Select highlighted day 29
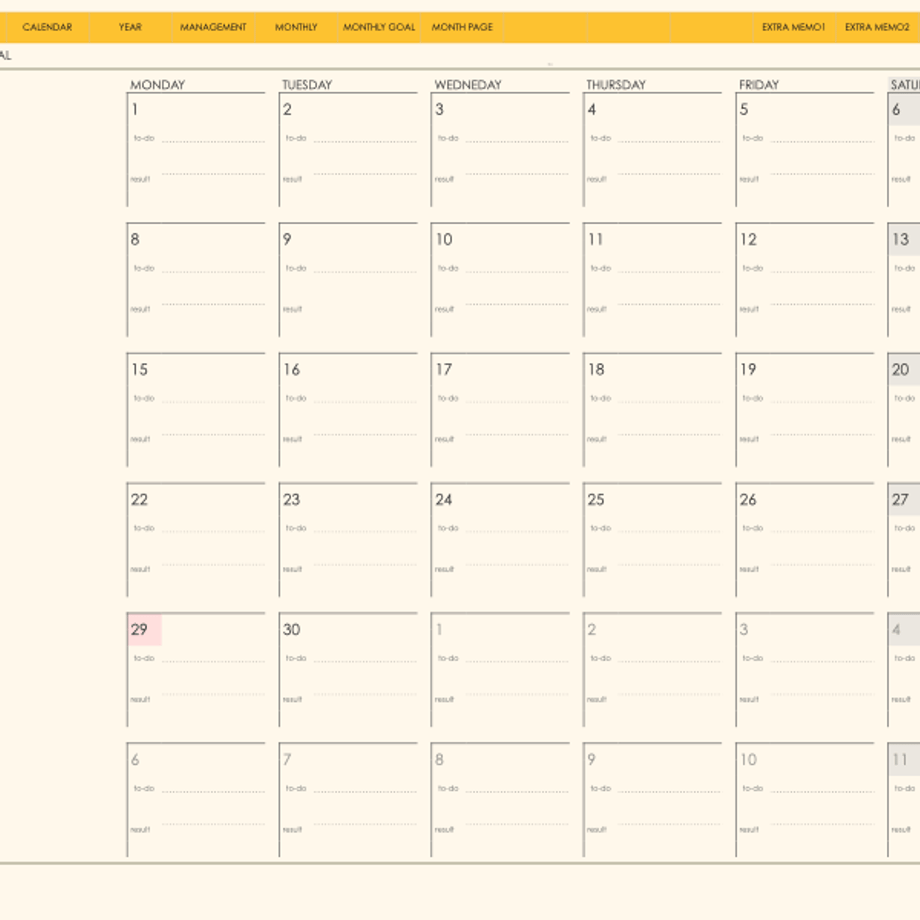Viewport: 920px width, 920px height. click(139, 630)
